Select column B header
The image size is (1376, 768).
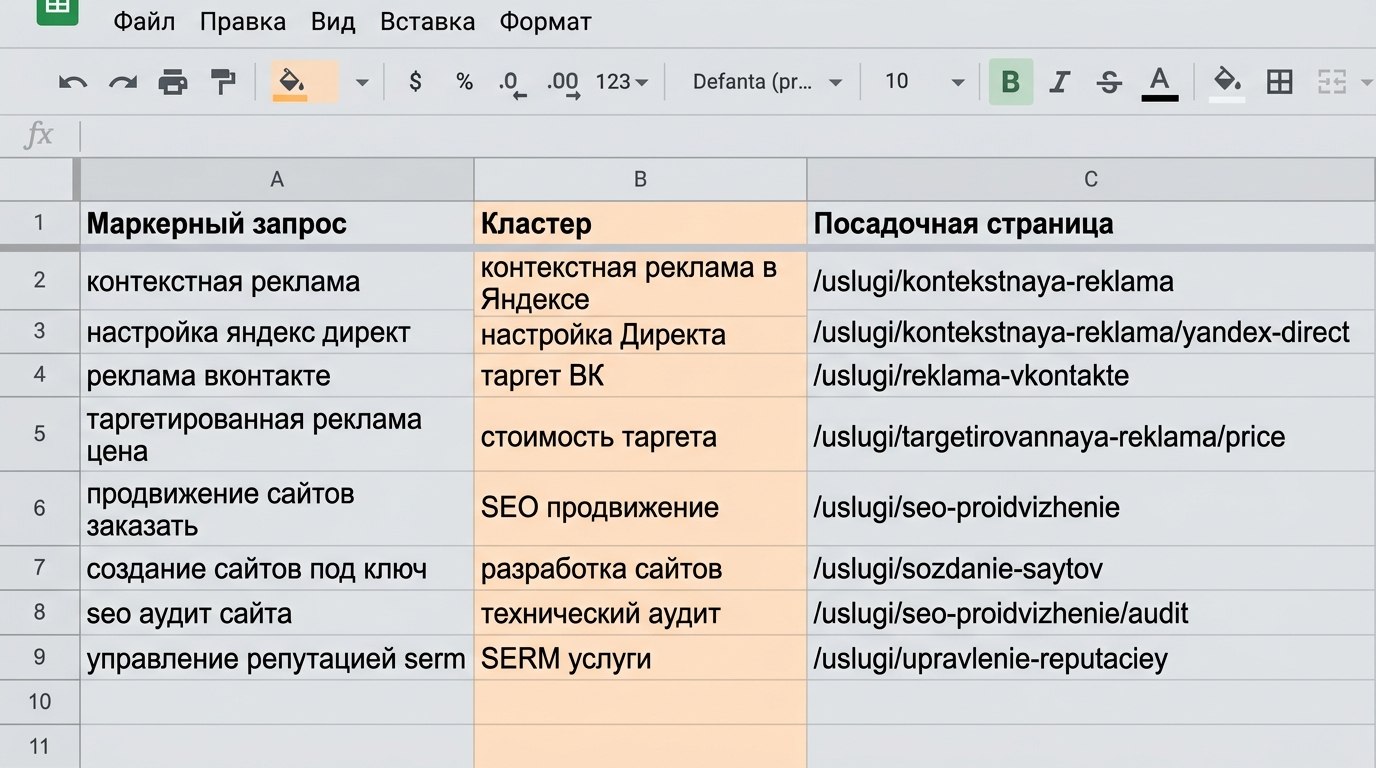click(640, 179)
